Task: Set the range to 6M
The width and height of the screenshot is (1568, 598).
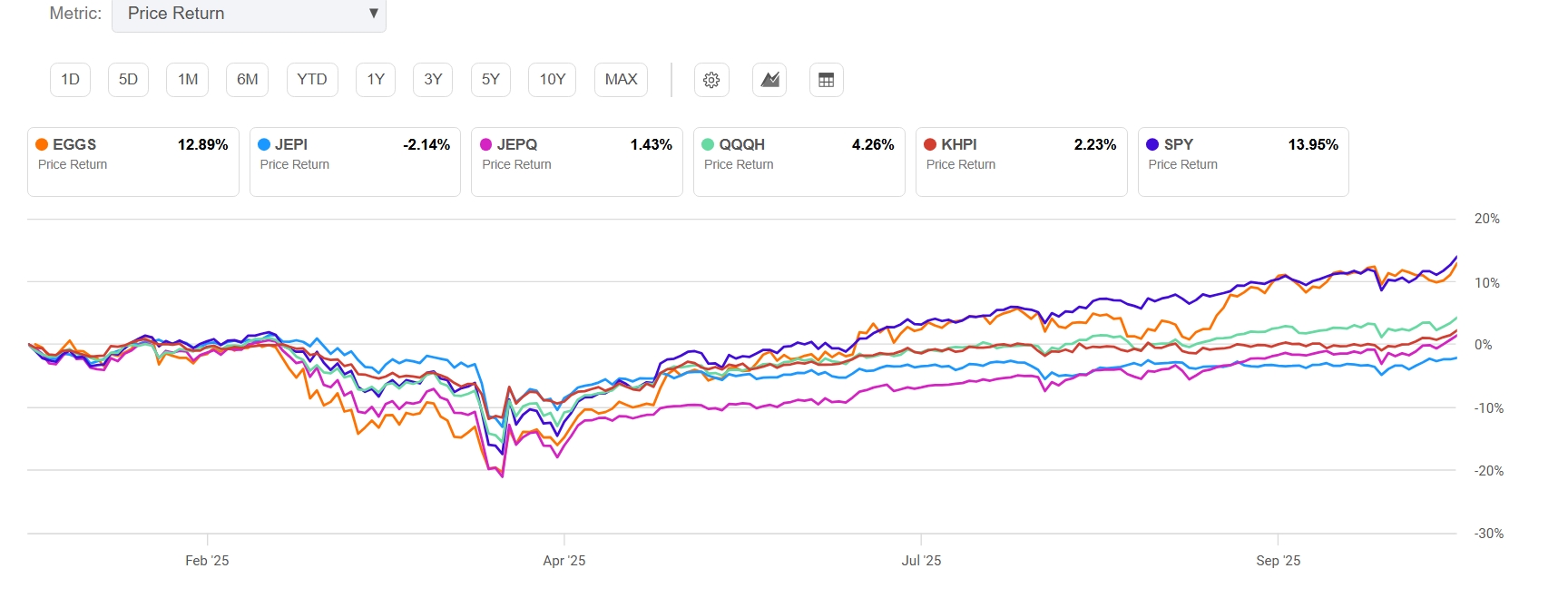Action: (248, 80)
